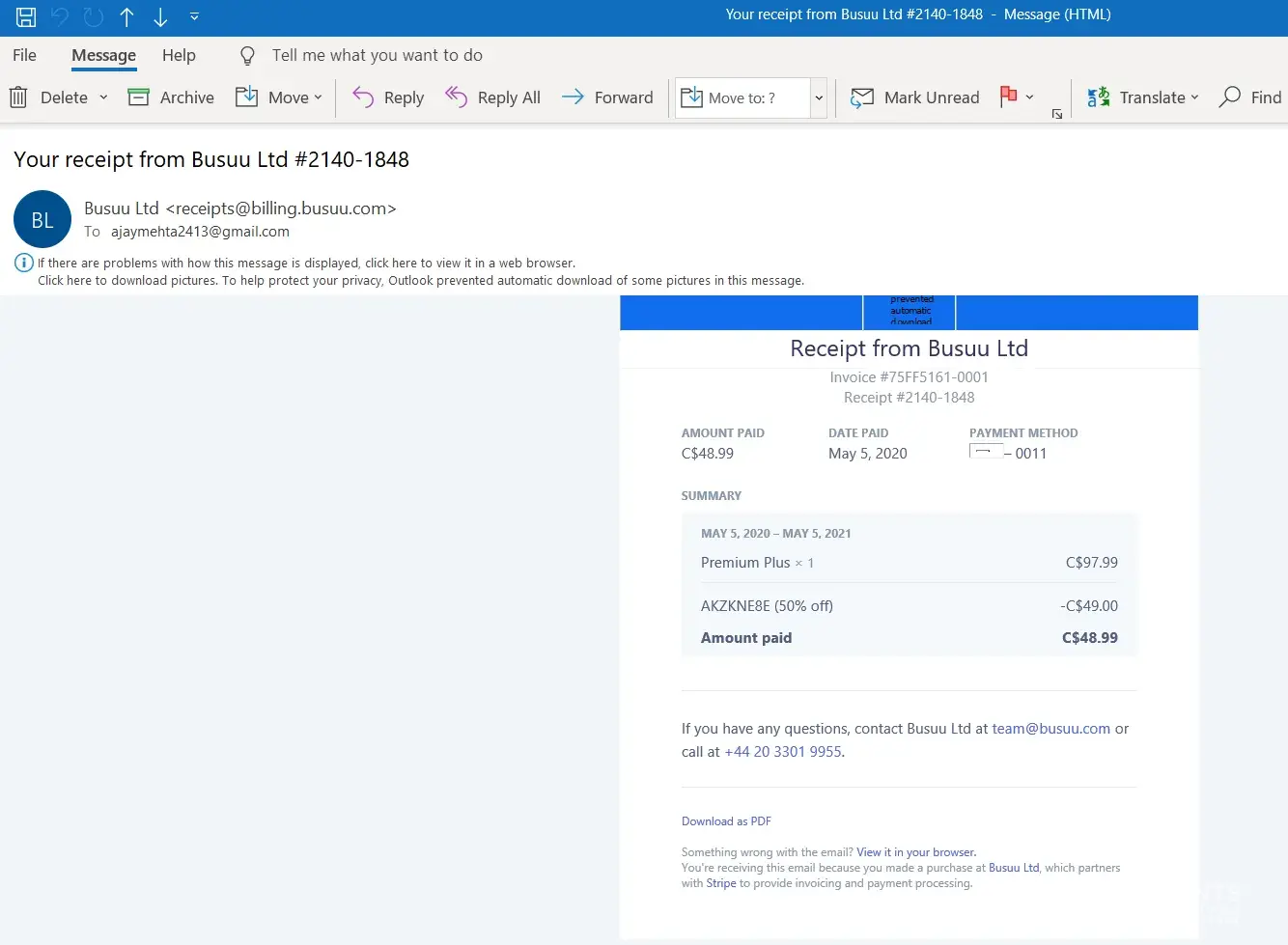
Task: Expand the 'Move to: ?' combo arrow
Action: click(x=819, y=97)
